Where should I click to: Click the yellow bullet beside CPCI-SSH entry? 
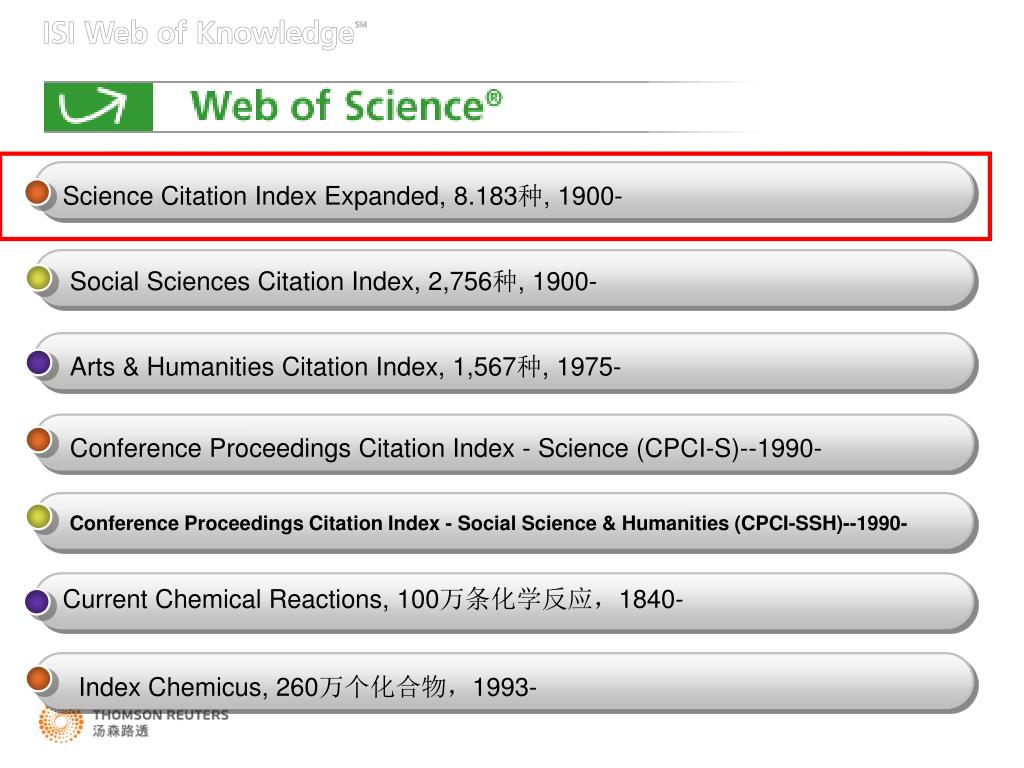tap(39, 517)
